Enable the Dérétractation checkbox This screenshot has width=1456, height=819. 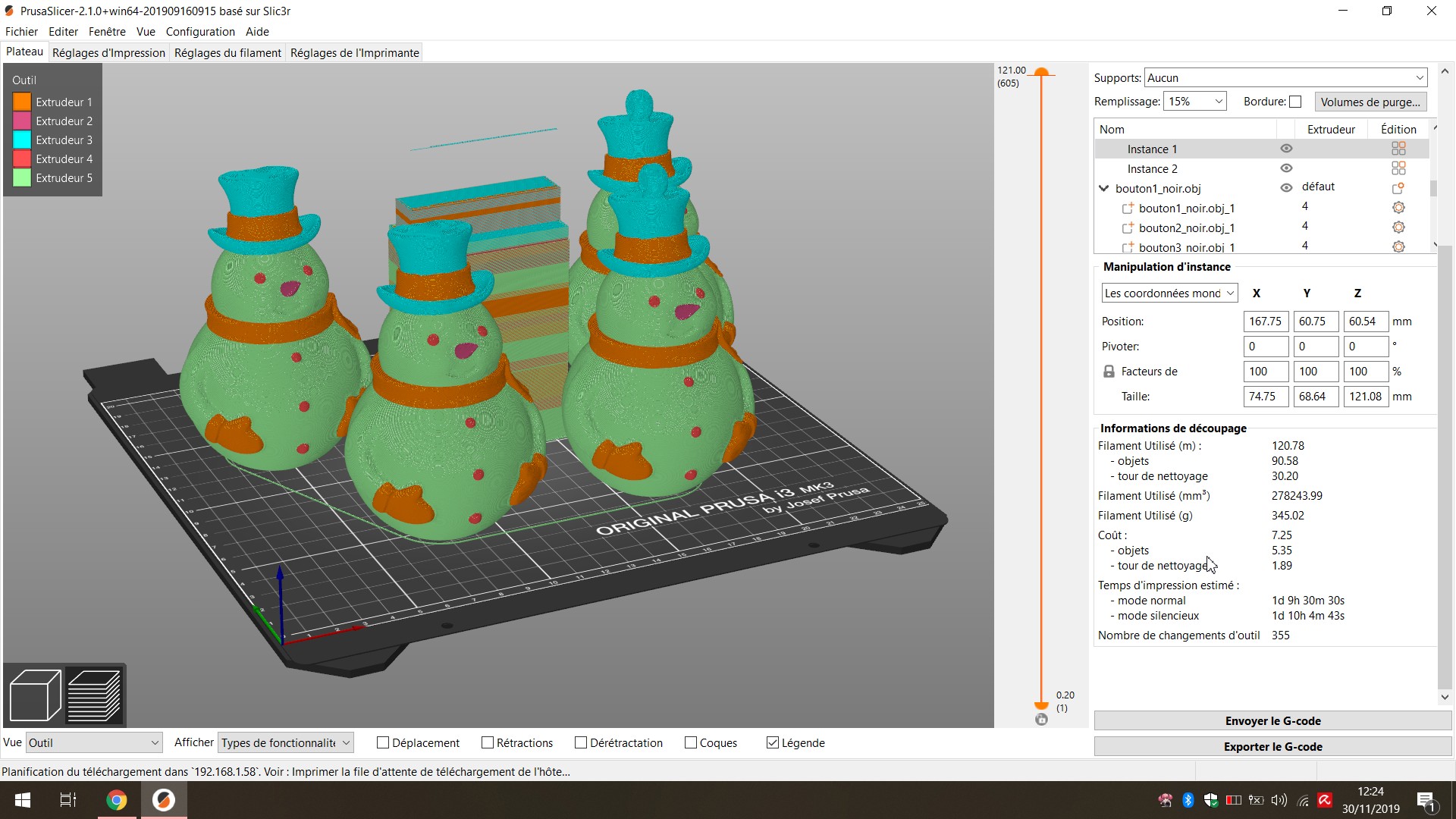pos(581,743)
